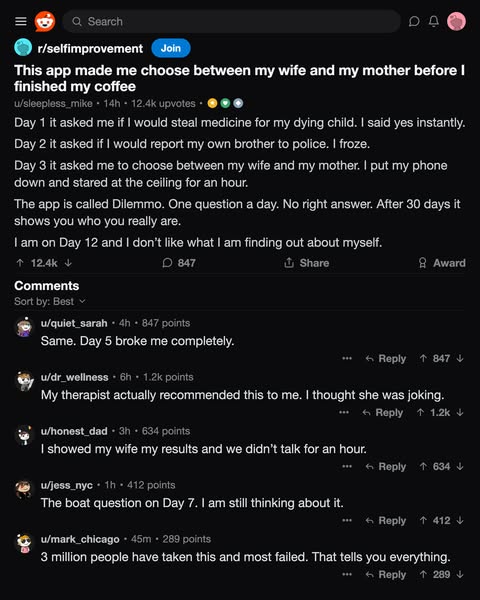
Task: Join the r/selfimprovement community
Action: (171, 48)
